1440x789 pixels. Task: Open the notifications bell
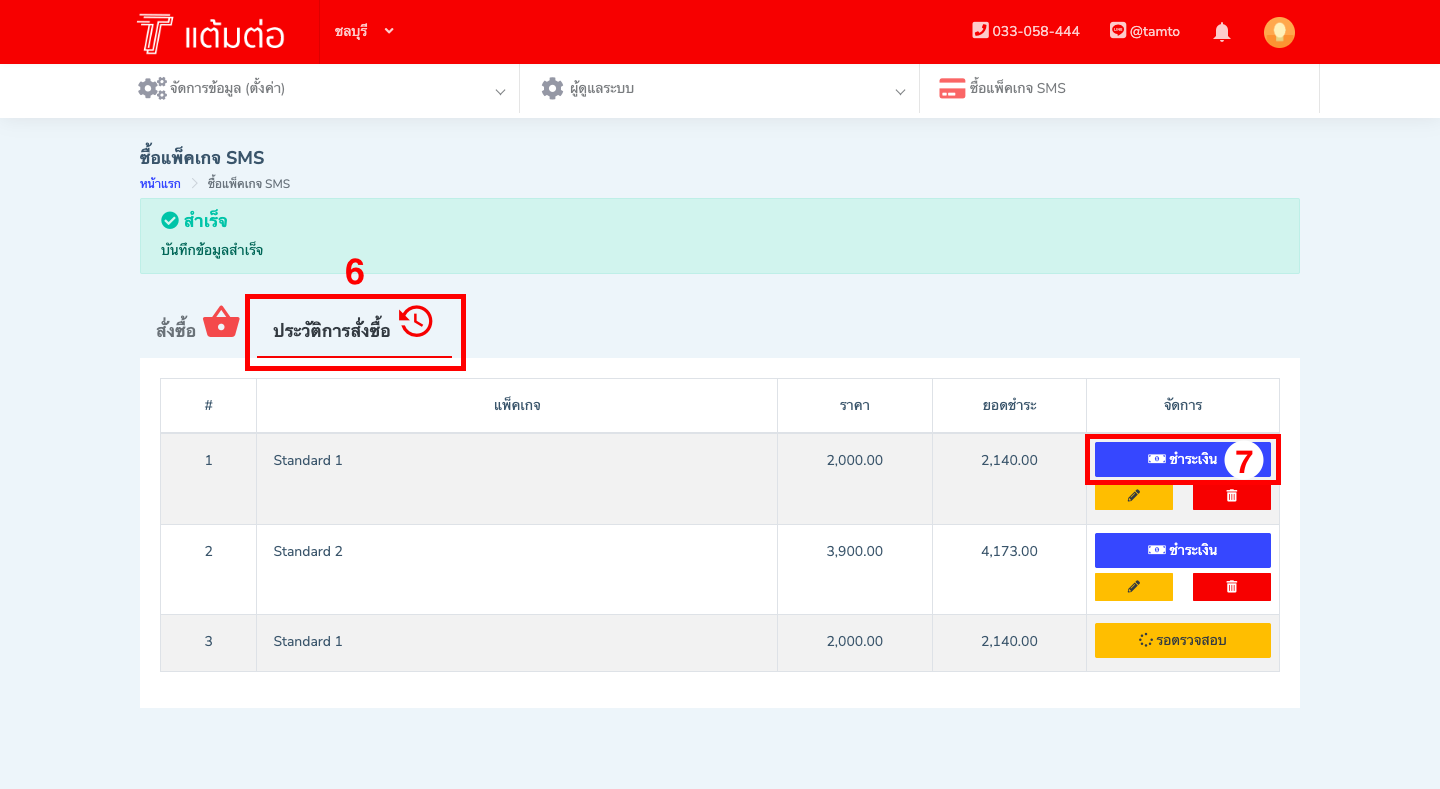click(x=1222, y=32)
